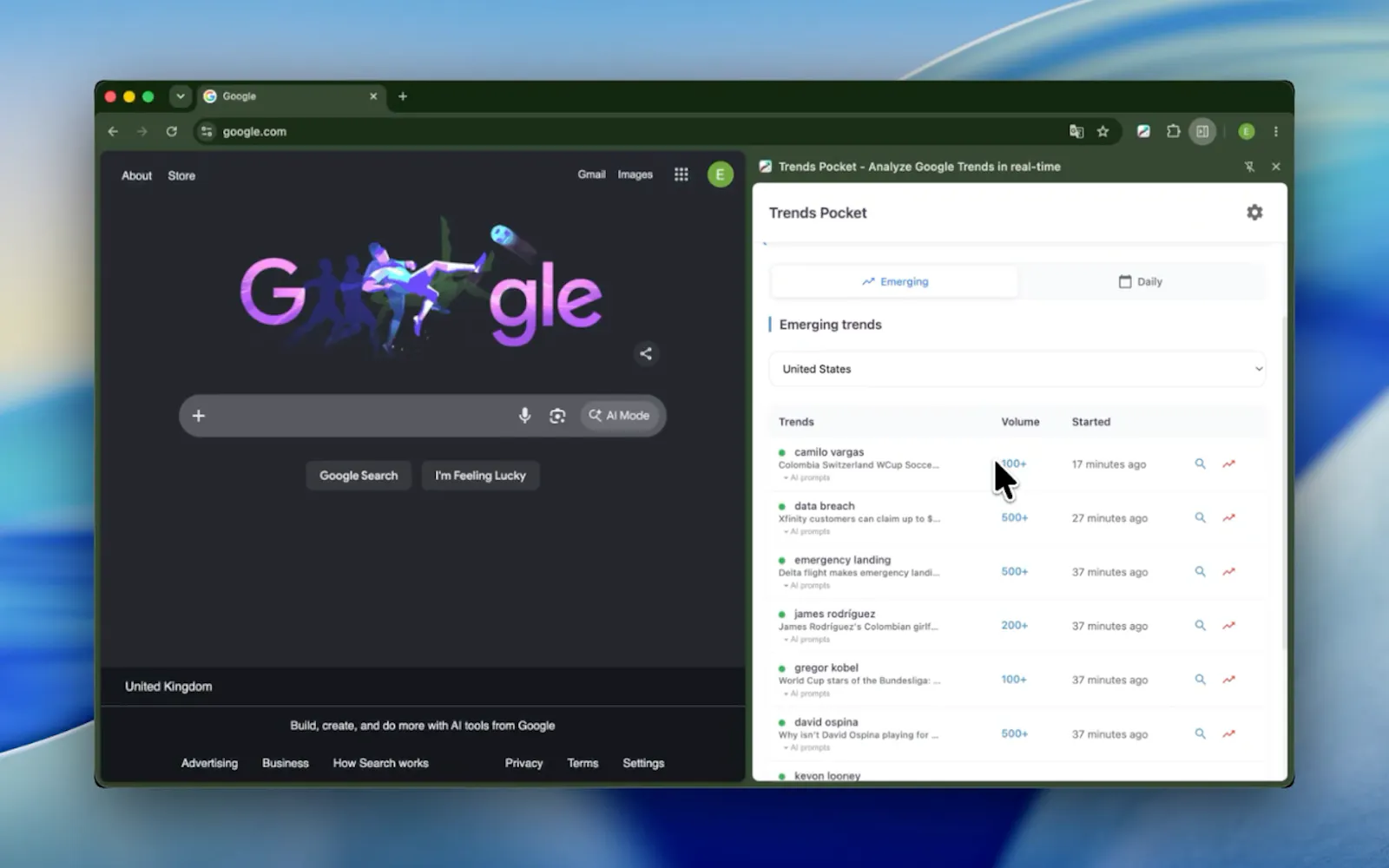Start voice search with the microphone

(524, 416)
